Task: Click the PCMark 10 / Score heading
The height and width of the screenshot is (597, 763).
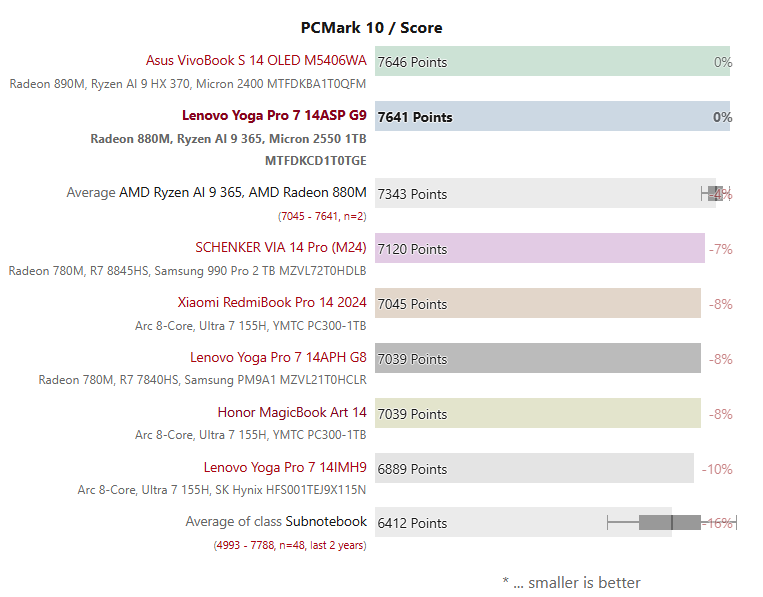Action: [x=371, y=28]
